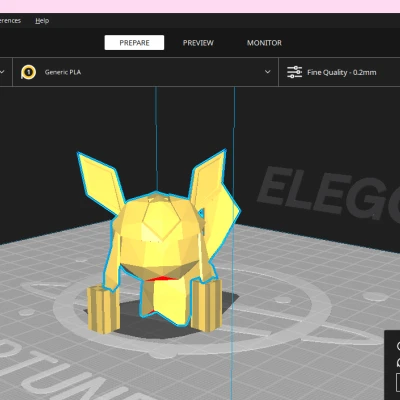
Task: Open the Help menu
Action: (x=42, y=21)
